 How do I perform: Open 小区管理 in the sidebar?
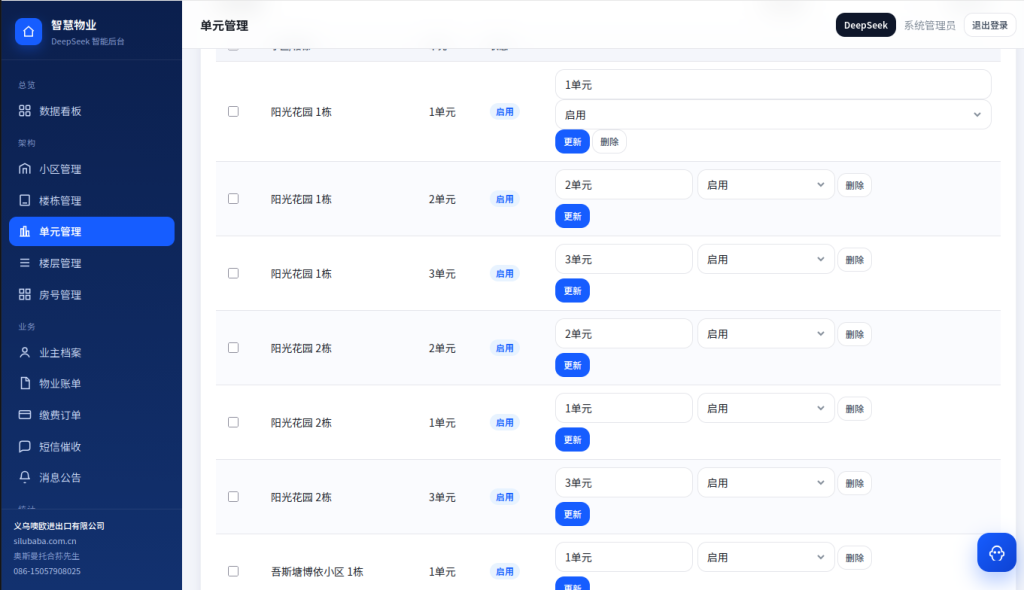[91, 169]
